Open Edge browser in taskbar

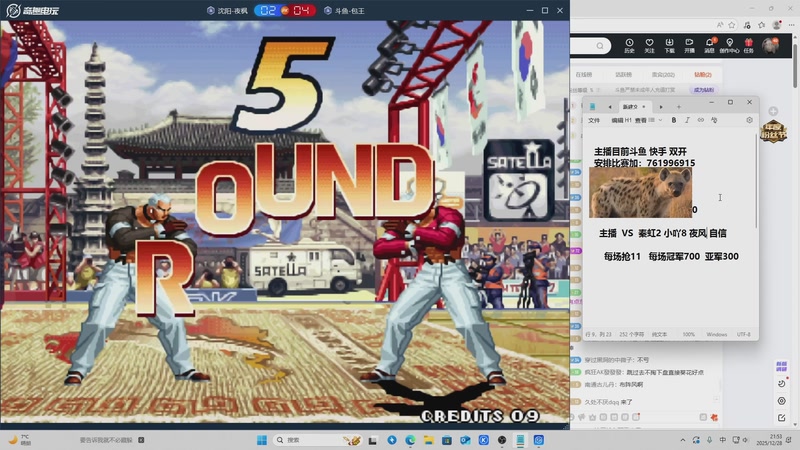point(410,440)
